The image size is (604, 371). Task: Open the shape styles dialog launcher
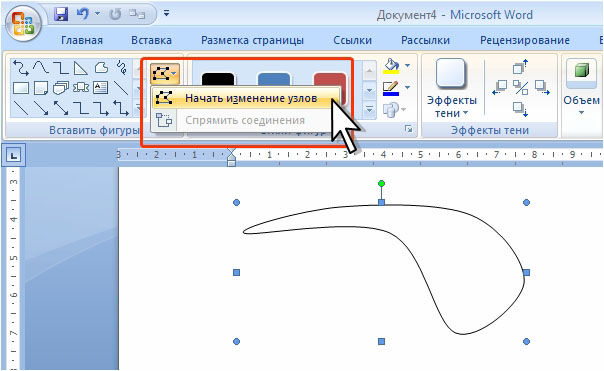(x=408, y=129)
